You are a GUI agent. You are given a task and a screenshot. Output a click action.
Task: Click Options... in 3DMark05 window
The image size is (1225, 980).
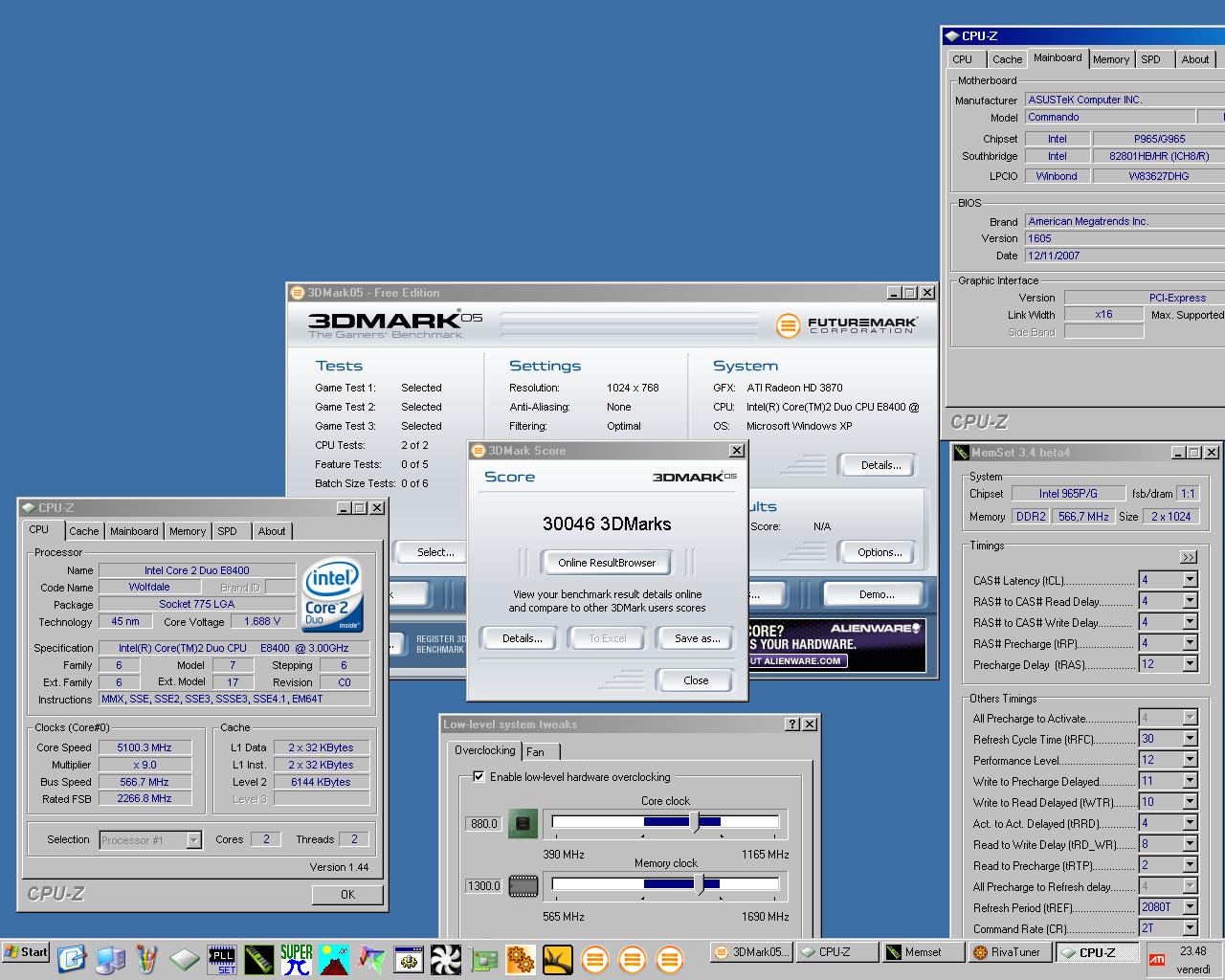[880, 552]
